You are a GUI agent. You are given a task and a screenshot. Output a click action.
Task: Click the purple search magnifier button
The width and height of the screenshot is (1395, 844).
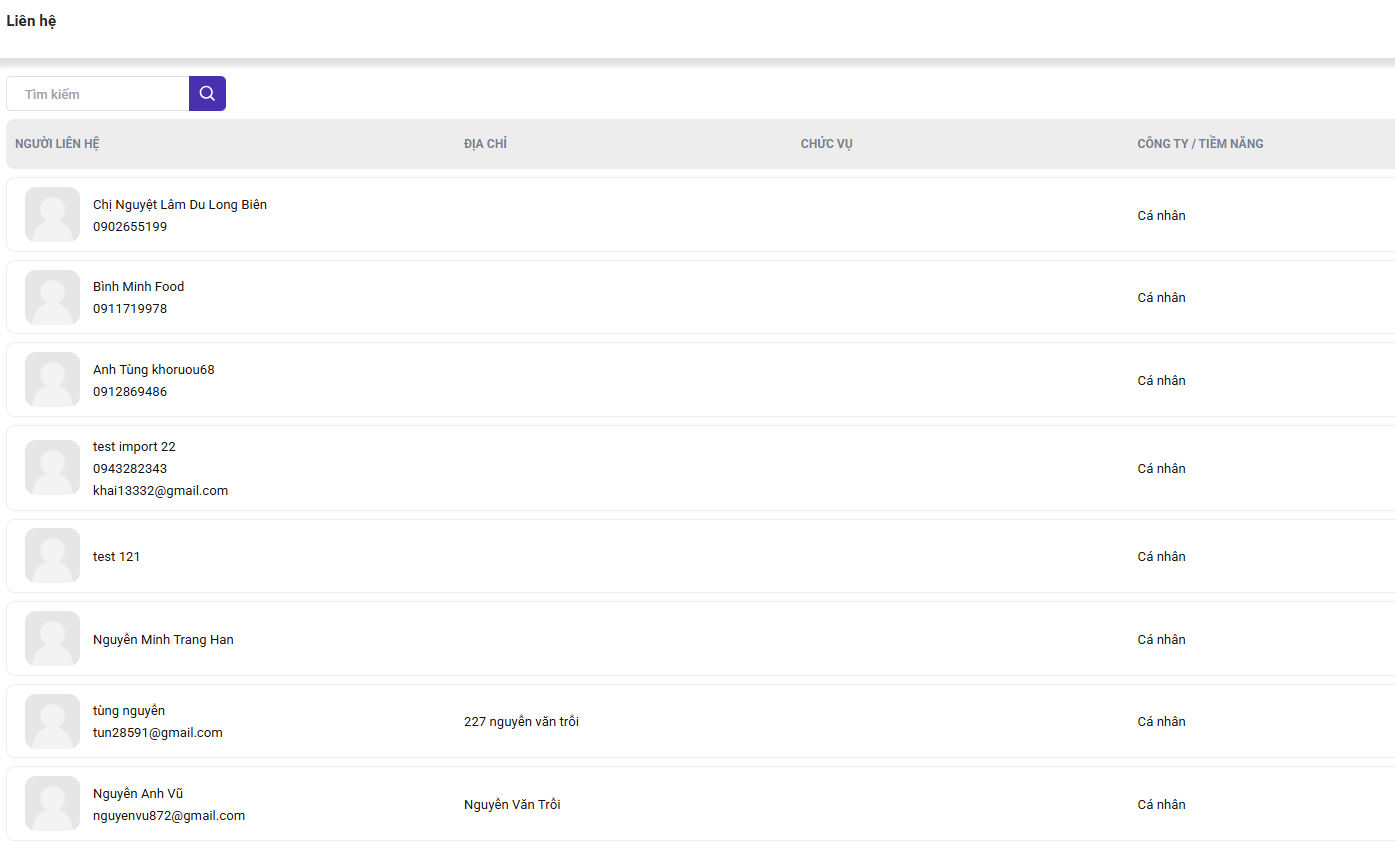tap(207, 94)
